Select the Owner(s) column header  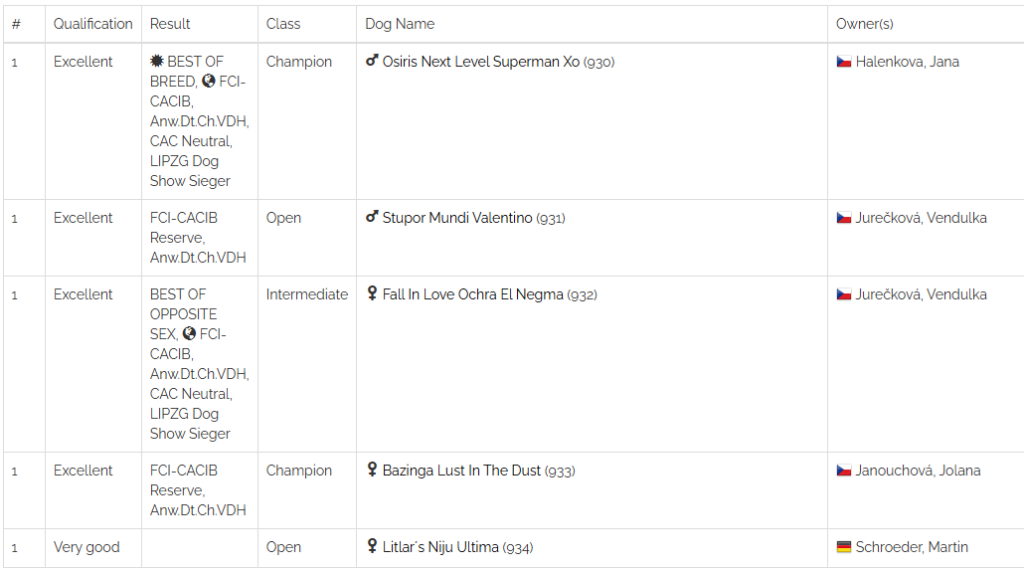pos(864,24)
